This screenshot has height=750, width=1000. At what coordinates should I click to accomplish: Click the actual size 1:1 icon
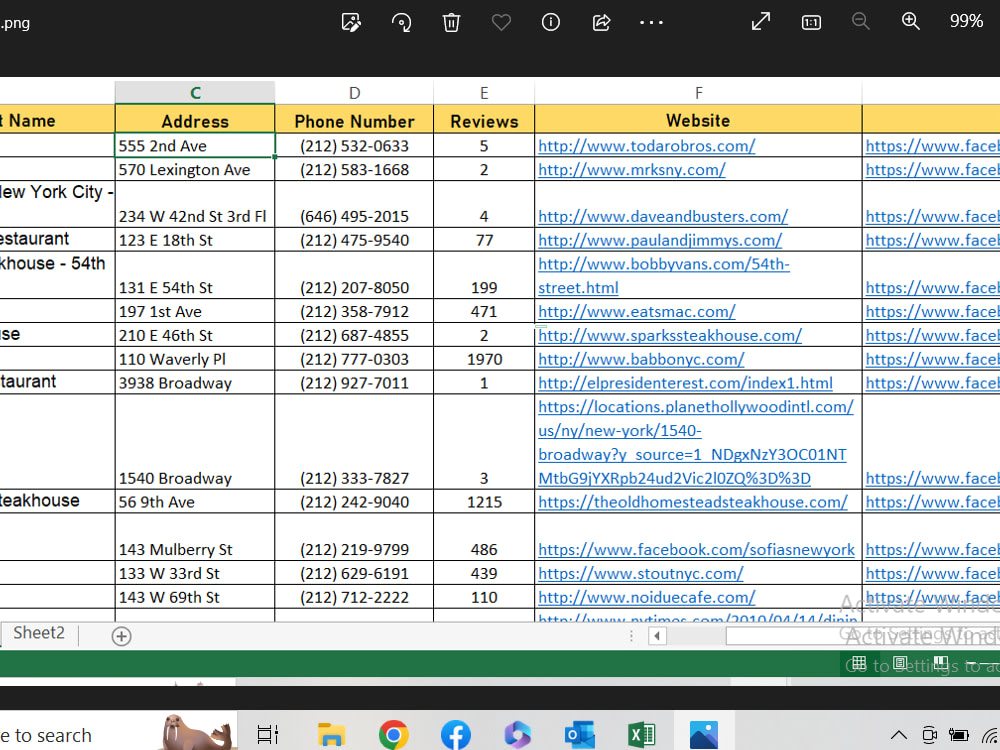[x=811, y=23]
